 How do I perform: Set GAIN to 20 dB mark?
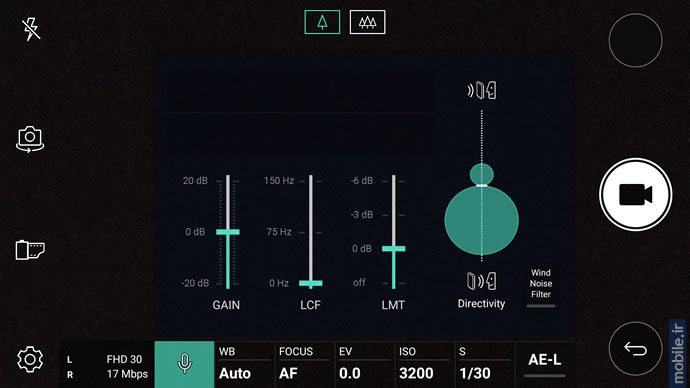(x=228, y=181)
